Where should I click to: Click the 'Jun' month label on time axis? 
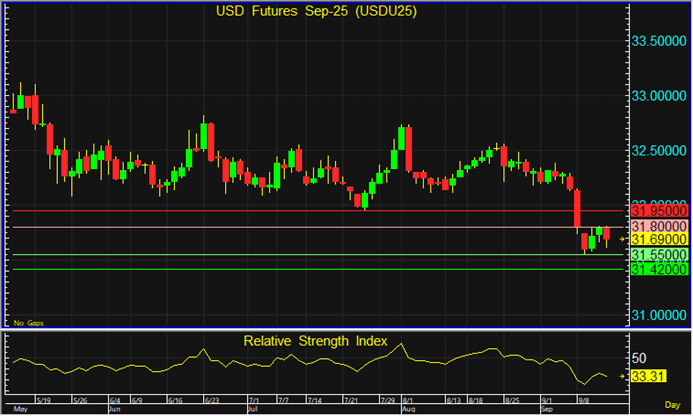(x=114, y=409)
